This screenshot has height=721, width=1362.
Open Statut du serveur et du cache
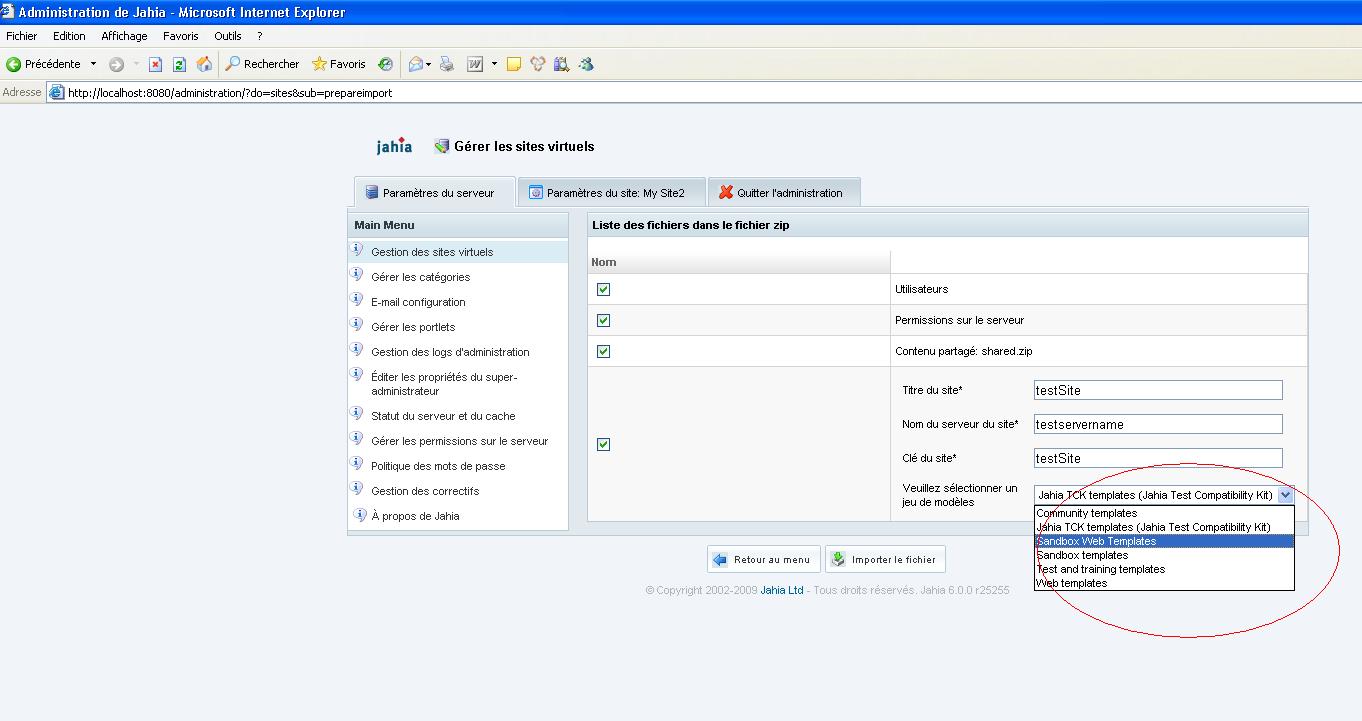tap(443, 416)
